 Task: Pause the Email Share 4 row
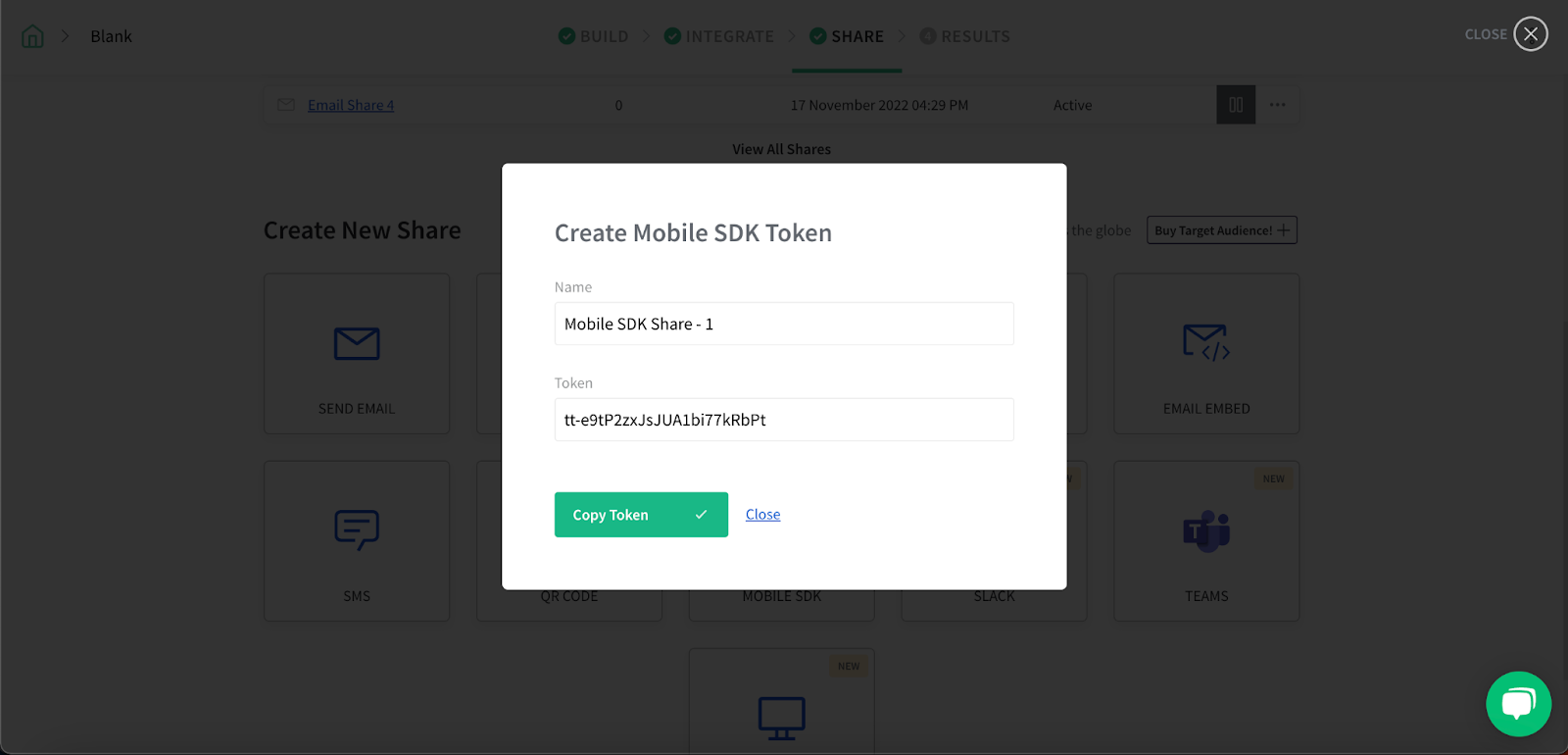click(x=1236, y=105)
